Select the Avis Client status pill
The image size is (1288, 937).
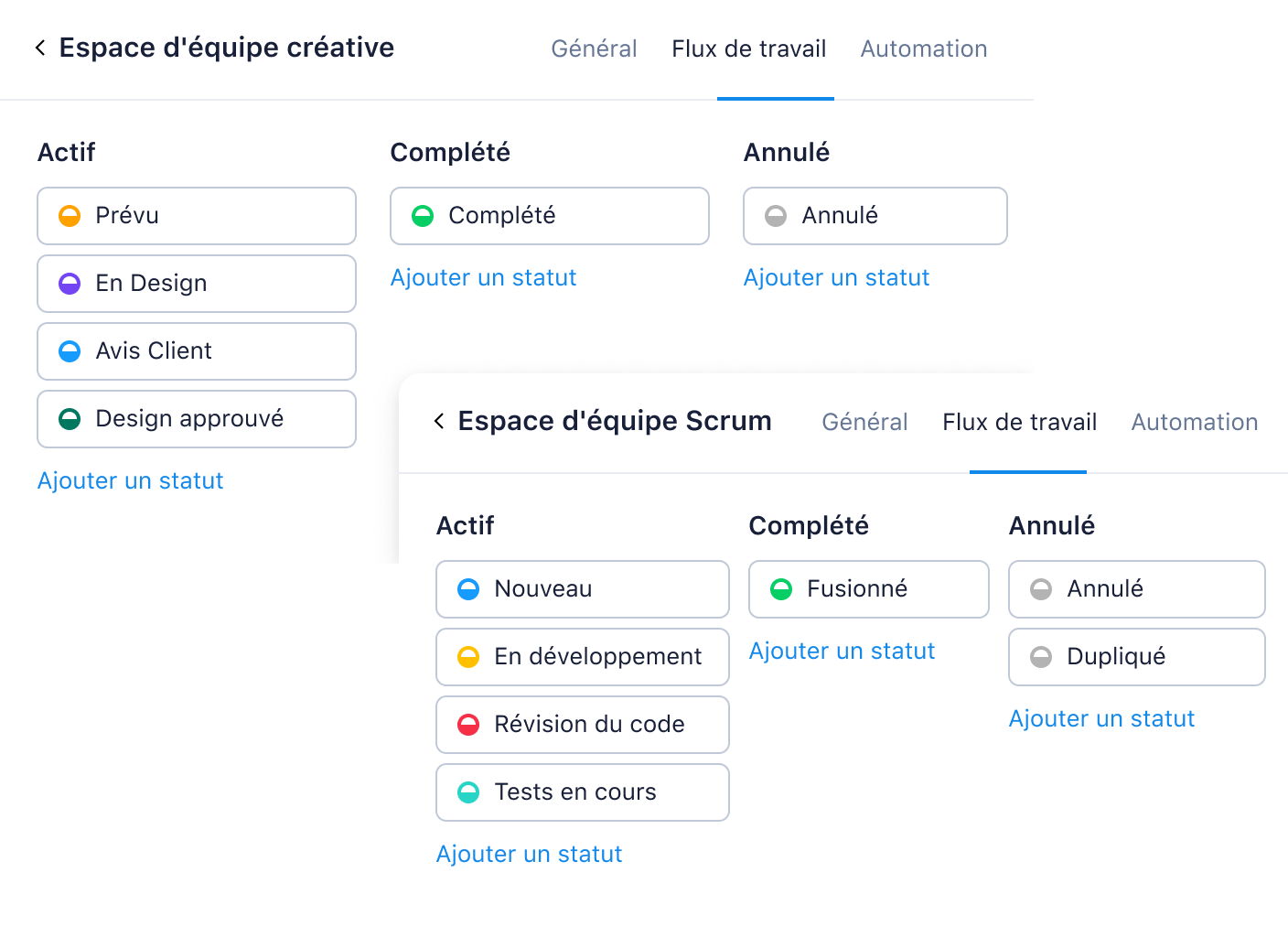coord(196,351)
